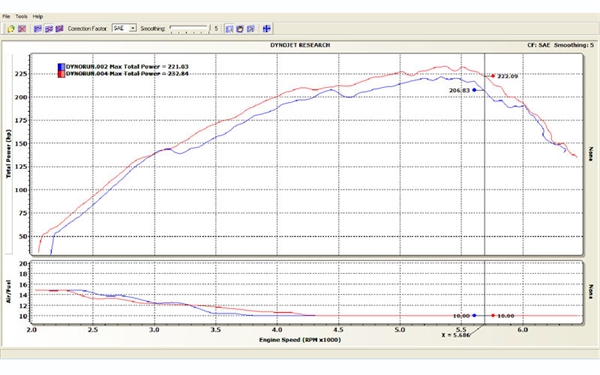Click the open run file icon
Screen dimensions: 600x375
point(11,29)
